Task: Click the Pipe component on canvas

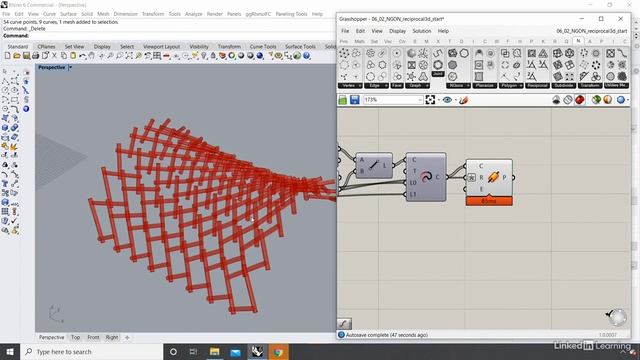Action: click(489, 178)
